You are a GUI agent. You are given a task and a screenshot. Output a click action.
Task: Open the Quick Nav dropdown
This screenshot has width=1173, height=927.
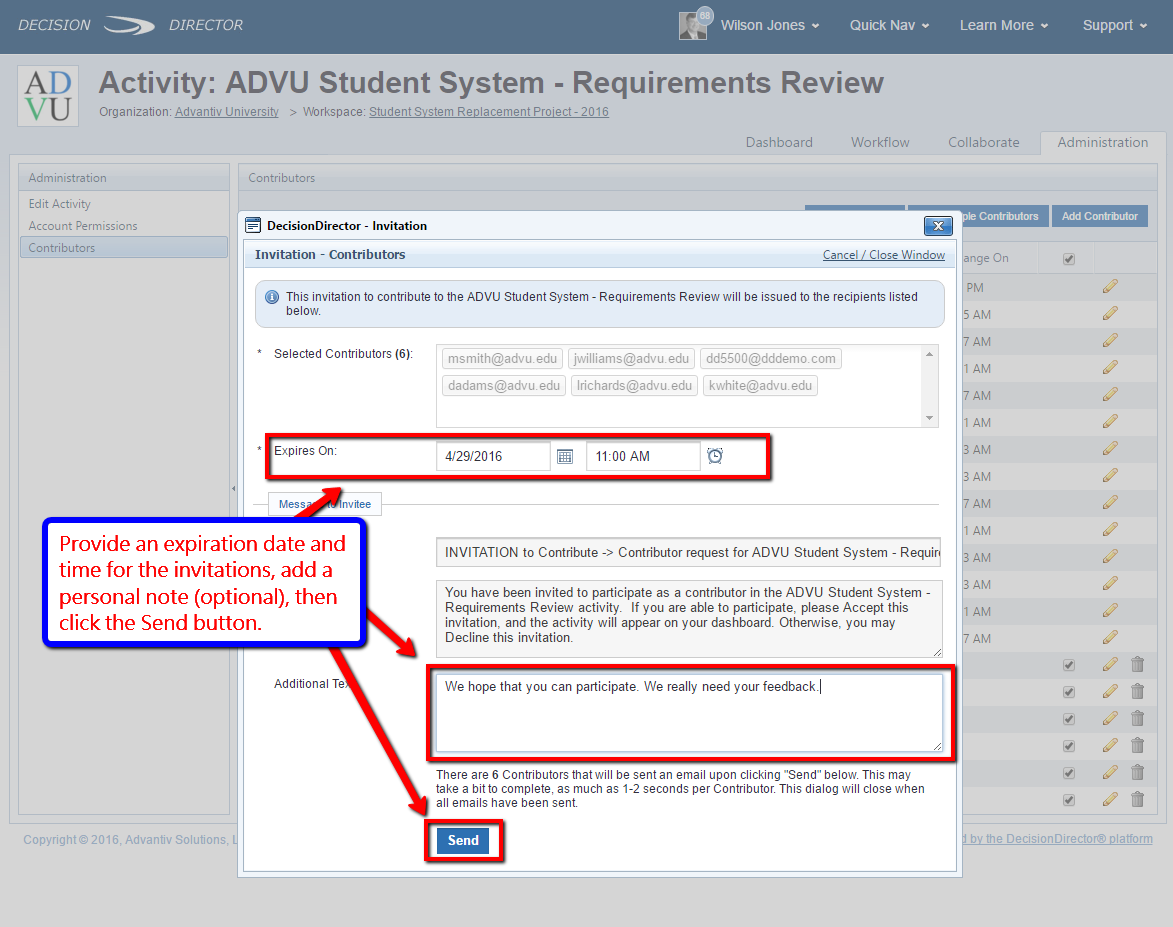(x=889, y=25)
